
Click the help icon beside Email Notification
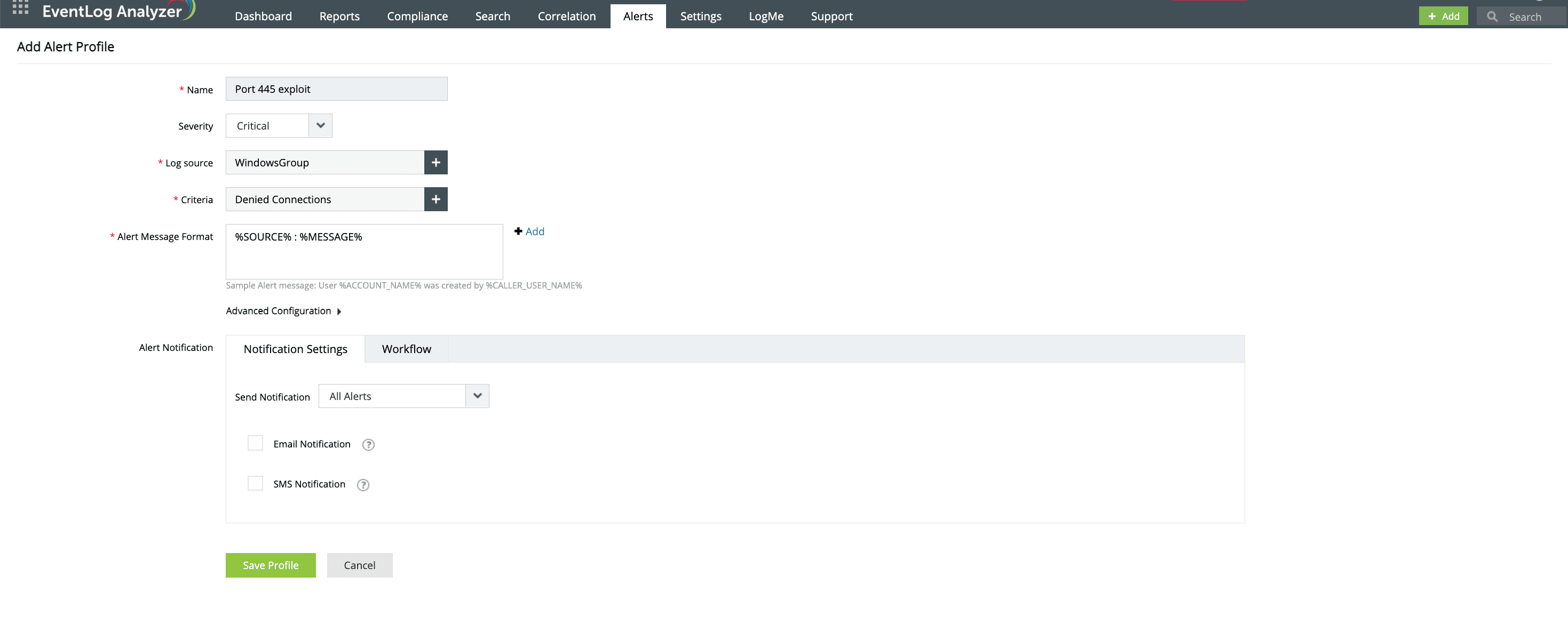[x=368, y=445]
